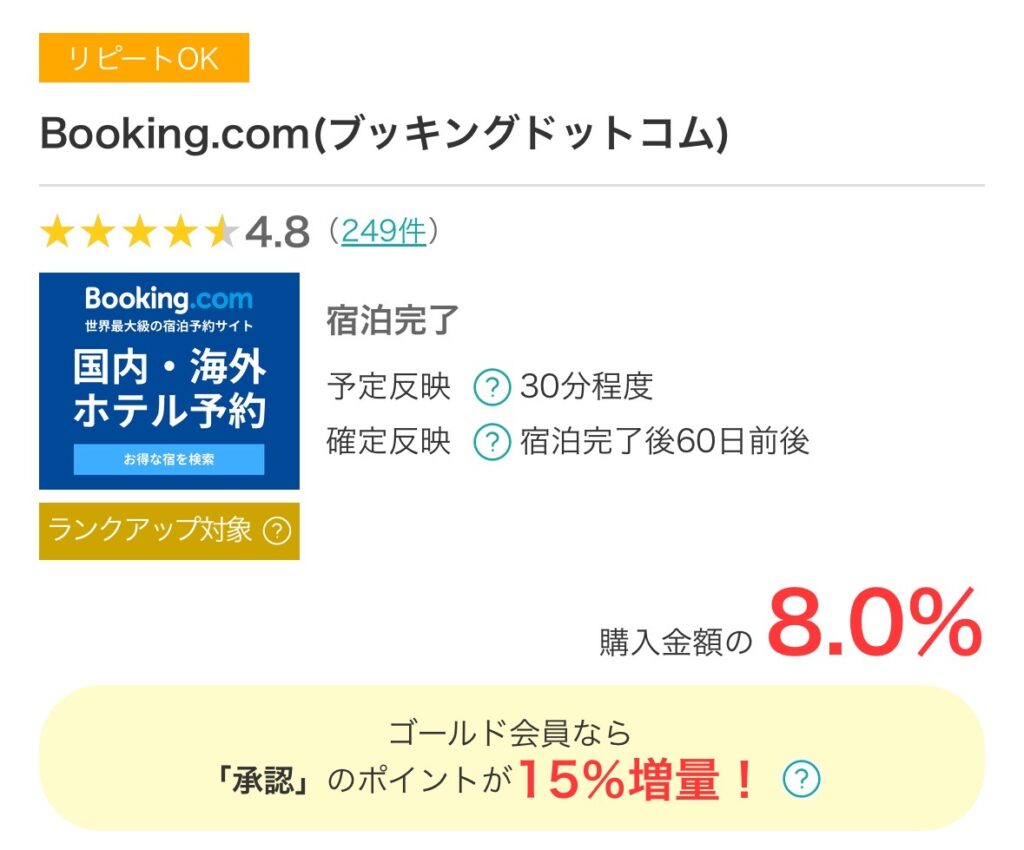Click the リピートOK orange badge
The image size is (1024, 850).
coord(144,58)
